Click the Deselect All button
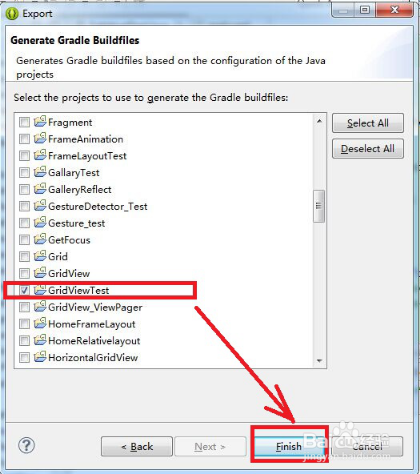Viewport: 420px width, 474px height. [368, 149]
